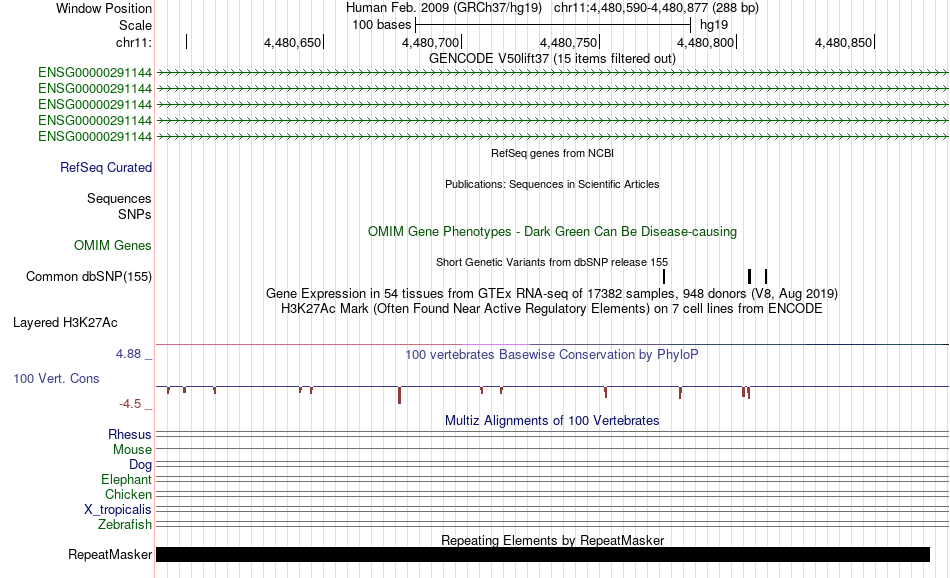Click the hg19 label beside scale bar
This screenshot has height=578, width=950.
point(714,25)
